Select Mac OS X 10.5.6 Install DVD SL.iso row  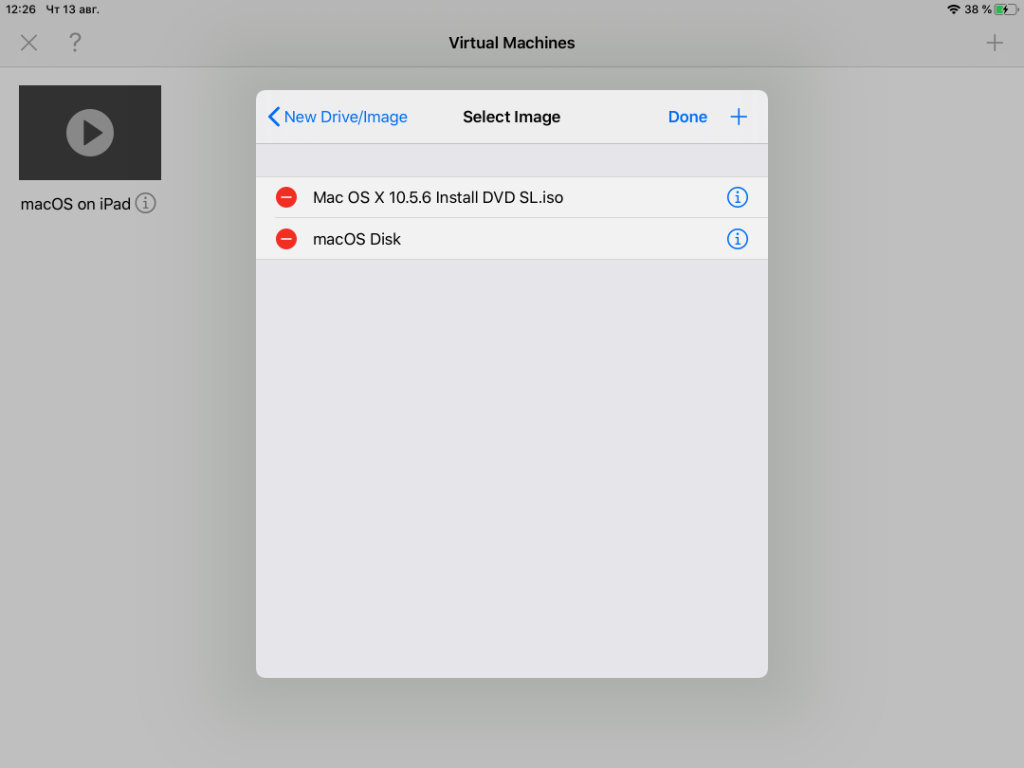click(x=511, y=197)
